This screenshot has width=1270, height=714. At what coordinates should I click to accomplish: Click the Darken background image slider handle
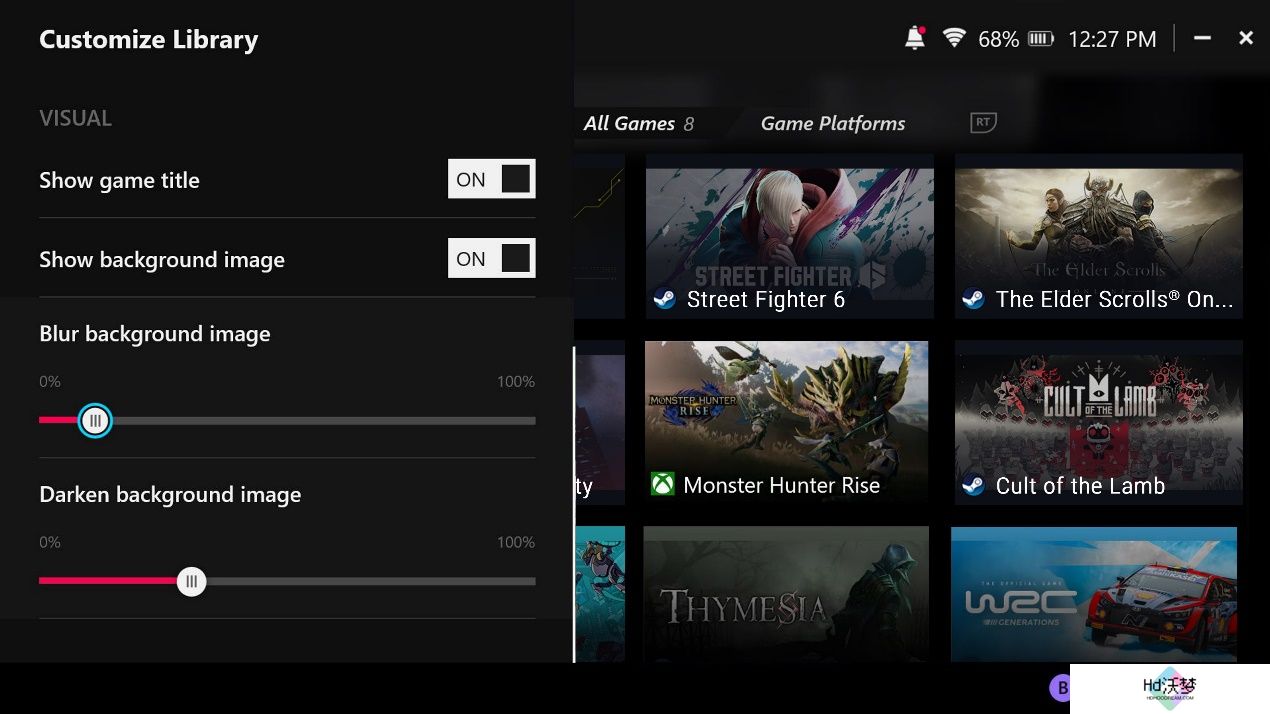pyautogui.click(x=191, y=581)
